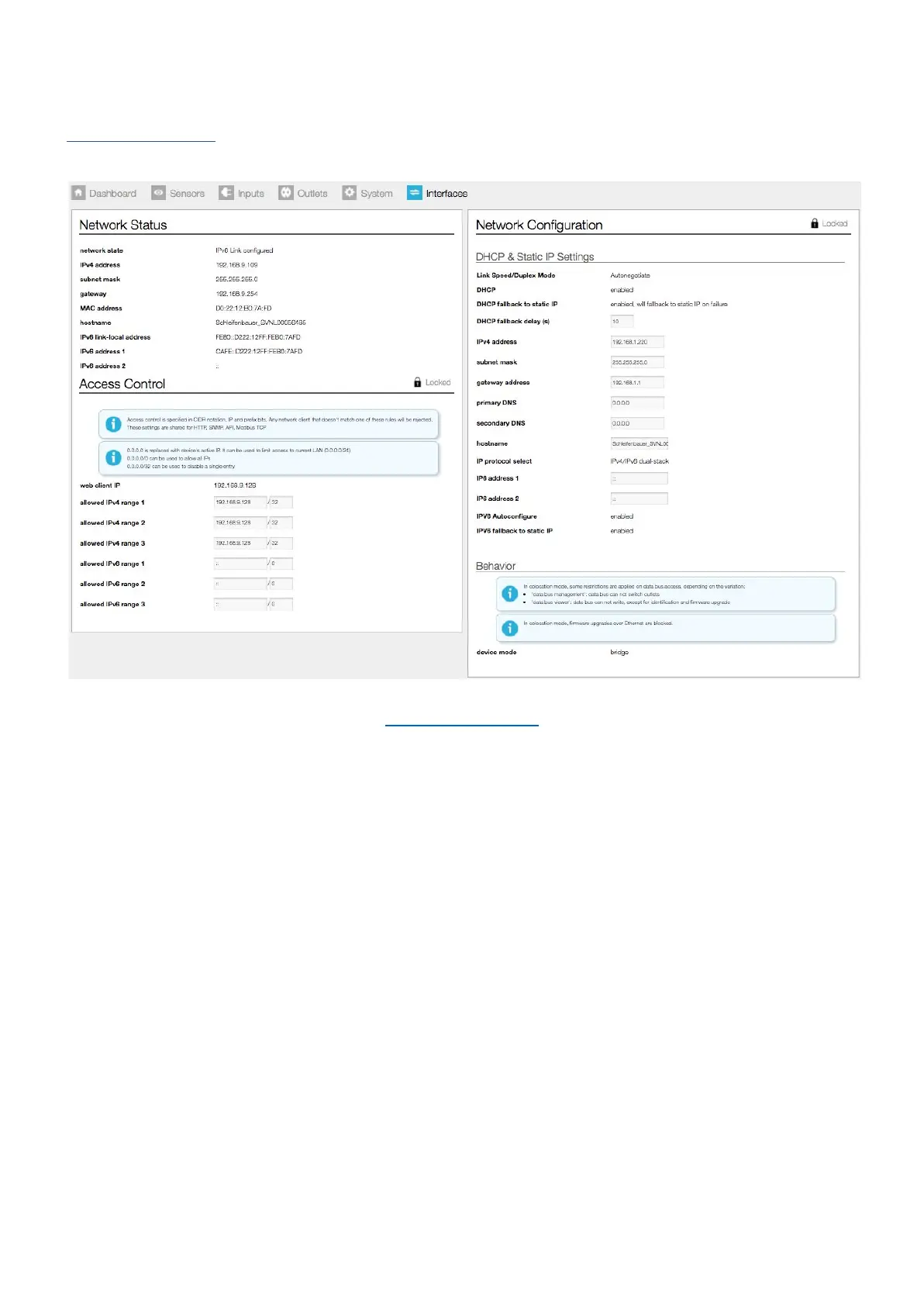924x1307 pixels.
Task: Click allowed IPv6 range 1 address field
Action: (x=240, y=564)
